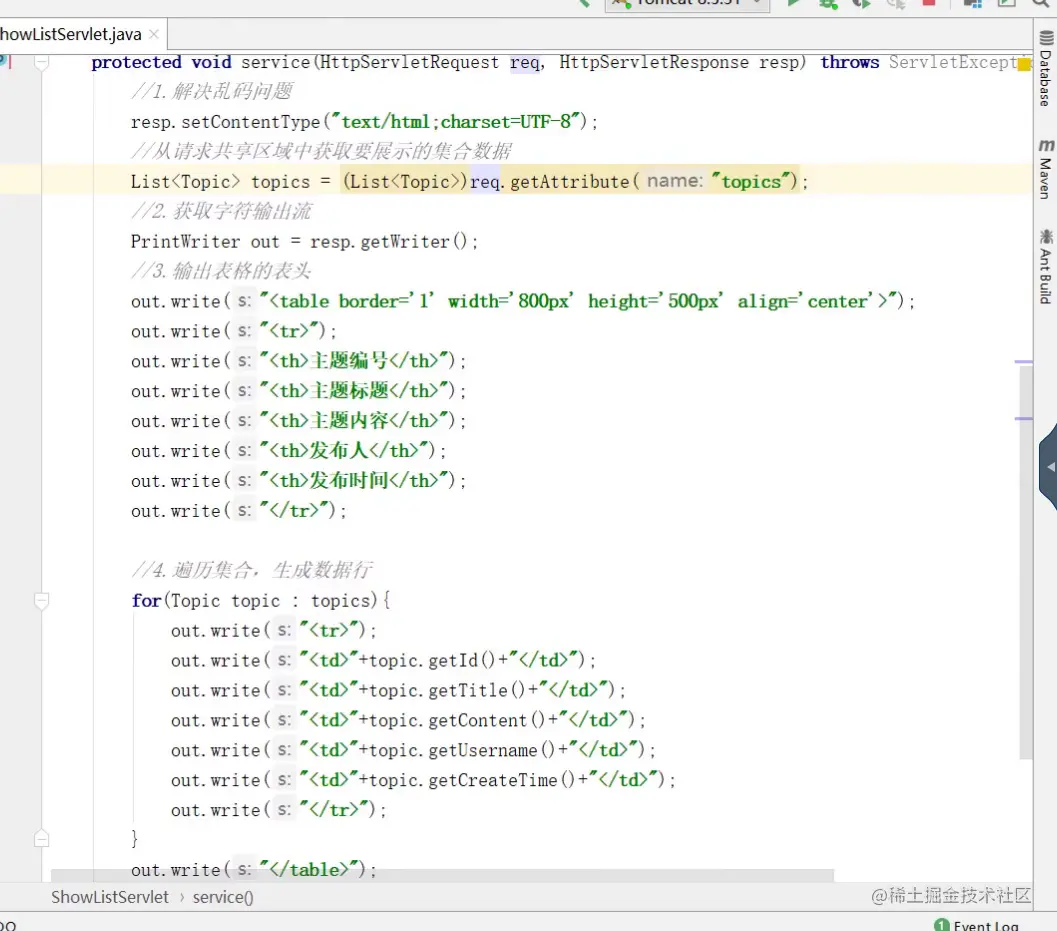Click the comment //1. 解决乱码问题

212,92
